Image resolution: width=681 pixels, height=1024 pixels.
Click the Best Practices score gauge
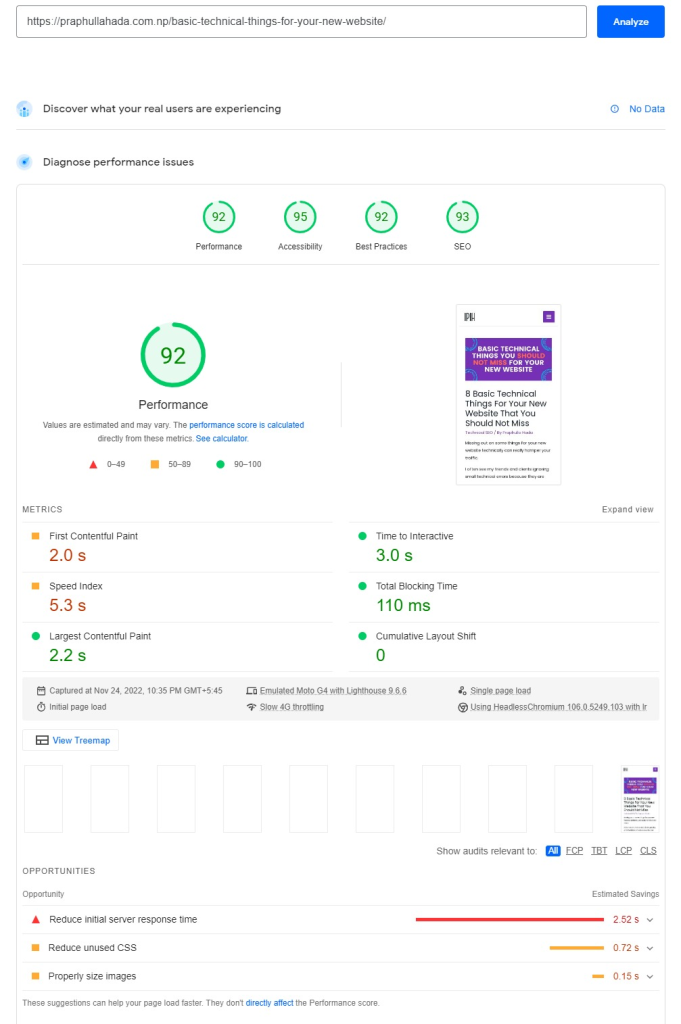click(x=381, y=217)
